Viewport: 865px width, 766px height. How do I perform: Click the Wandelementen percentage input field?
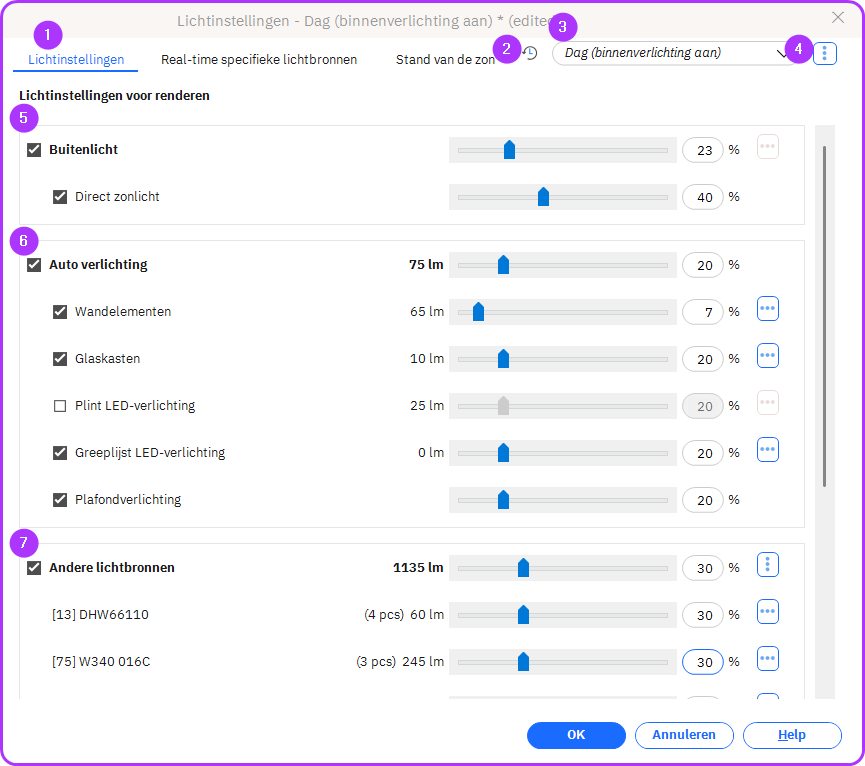(703, 312)
